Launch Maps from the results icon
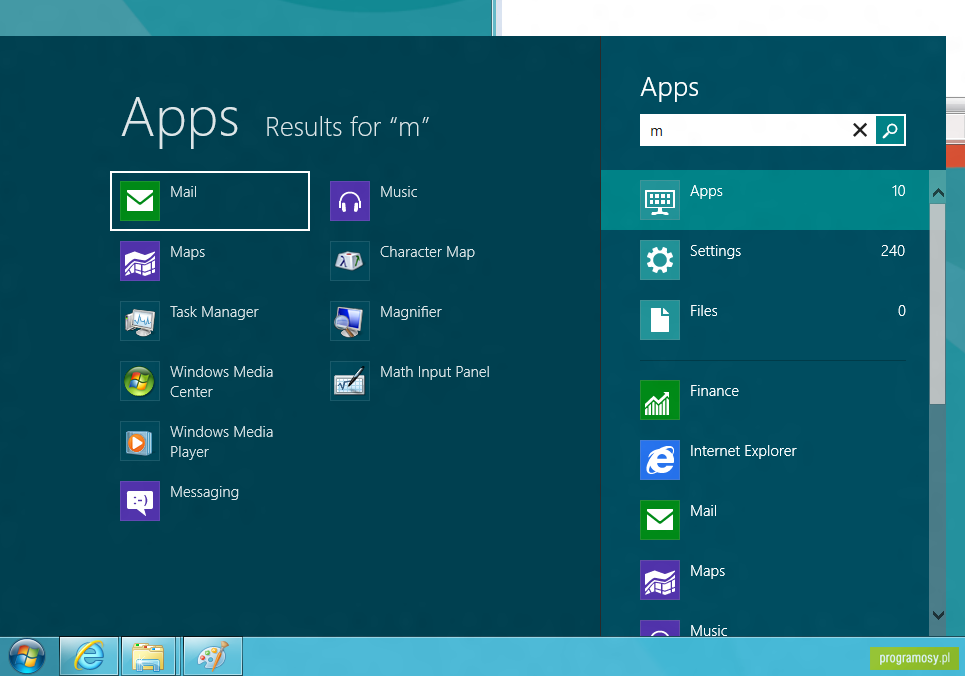The height and width of the screenshot is (676, 965). 140,261
